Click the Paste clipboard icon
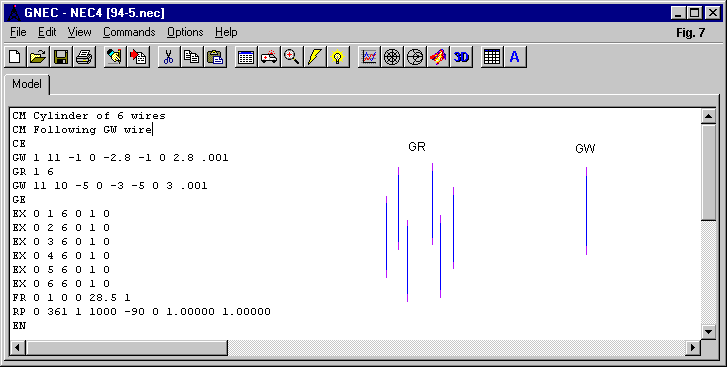Viewport: 727px width, 367px height. pyautogui.click(x=215, y=57)
